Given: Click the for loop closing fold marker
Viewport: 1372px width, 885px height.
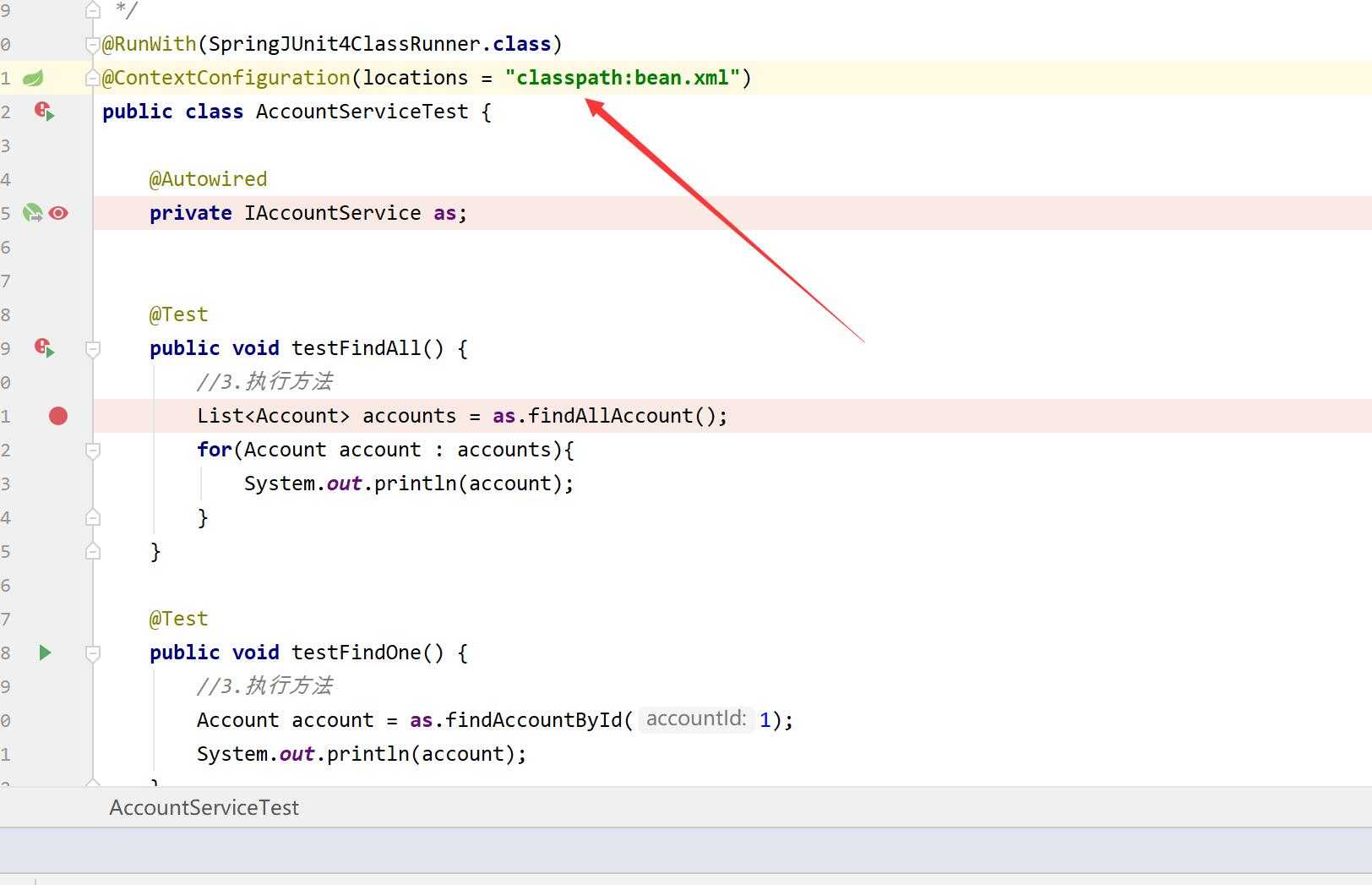Looking at the screenshot, I should pos(93,517).
